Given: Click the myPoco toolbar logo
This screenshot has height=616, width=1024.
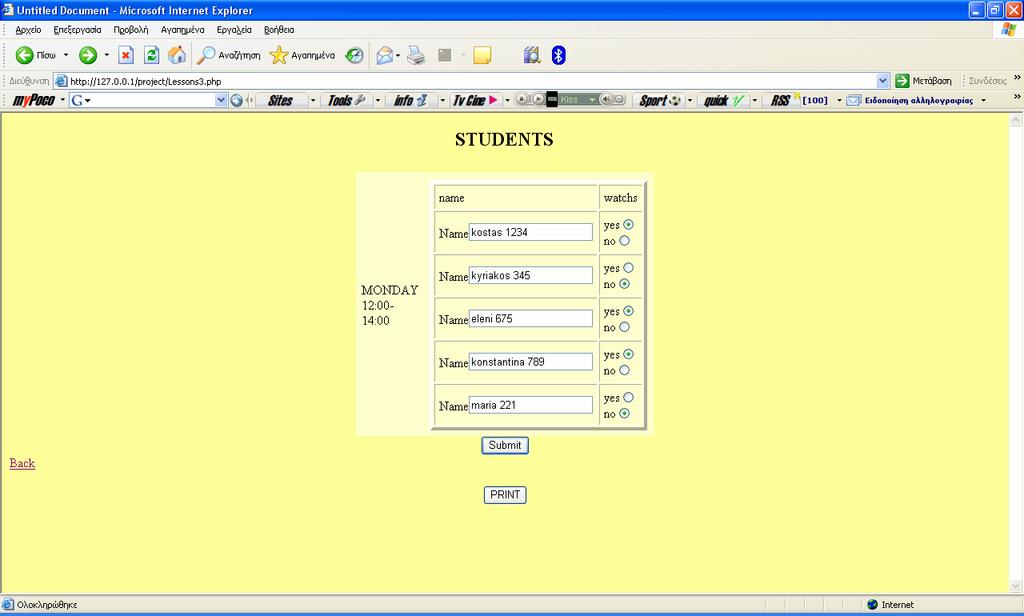Looking at the screenshot, I should pos(34,100).
